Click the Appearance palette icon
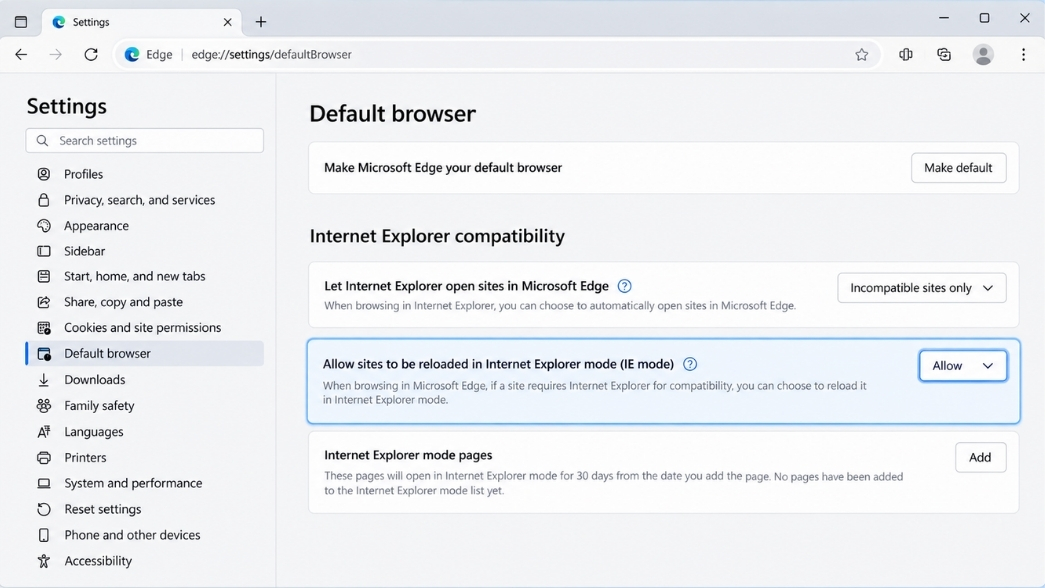 tap(44, 225)
